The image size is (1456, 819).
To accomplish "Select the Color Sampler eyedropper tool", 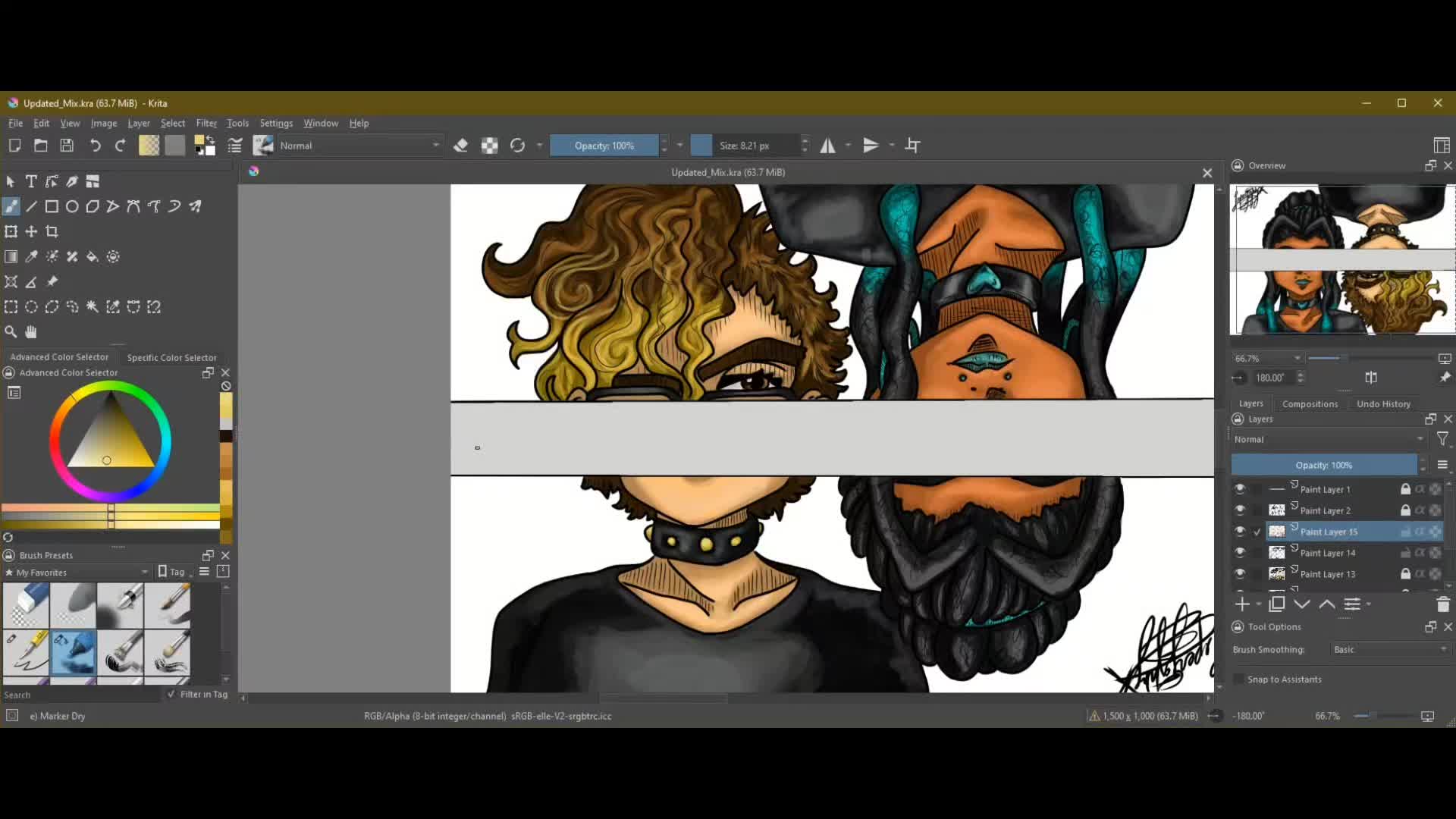I will (31, 256).
